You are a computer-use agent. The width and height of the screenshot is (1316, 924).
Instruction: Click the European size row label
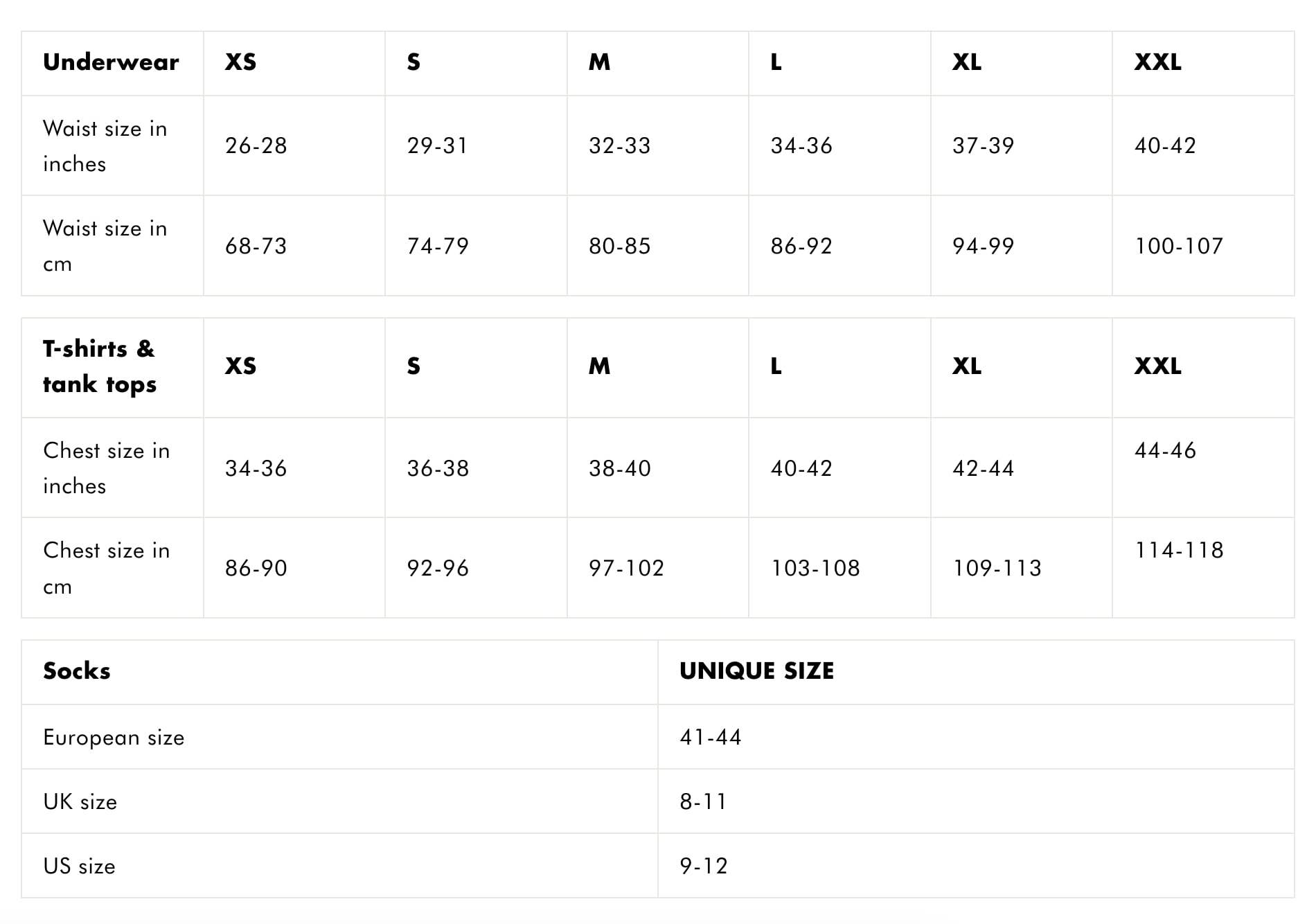[114, 738]
